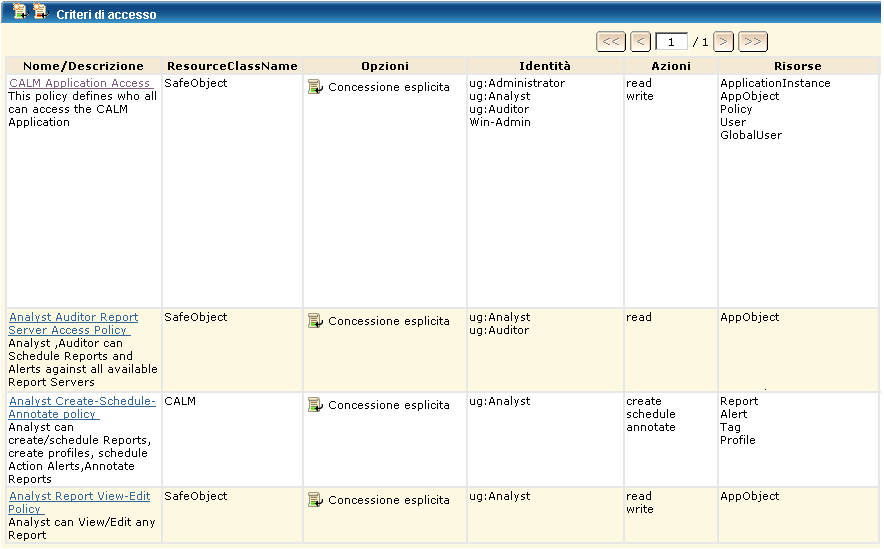The width and height of the screenshot is (884, 549).
Task: Go to previous page with < button
Action: (640, 42)
